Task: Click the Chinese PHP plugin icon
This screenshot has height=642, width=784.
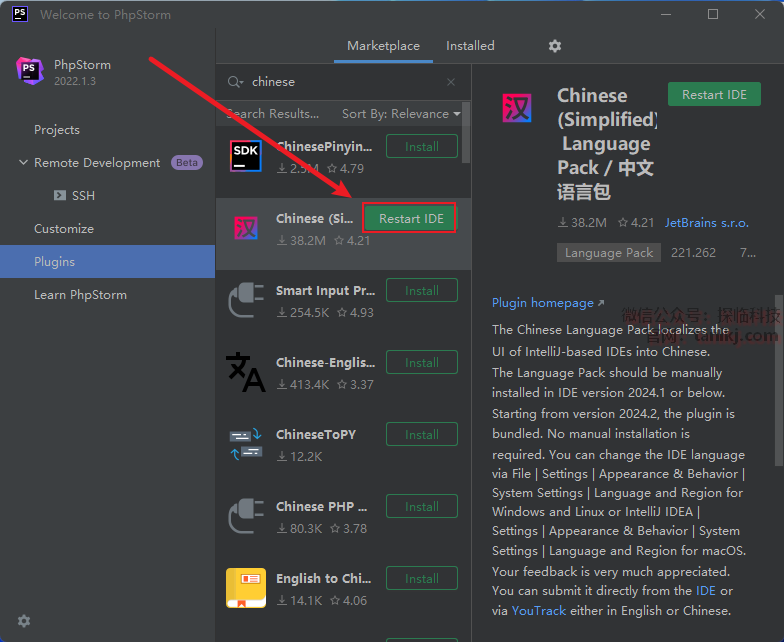Action: (x=246, y=516)
